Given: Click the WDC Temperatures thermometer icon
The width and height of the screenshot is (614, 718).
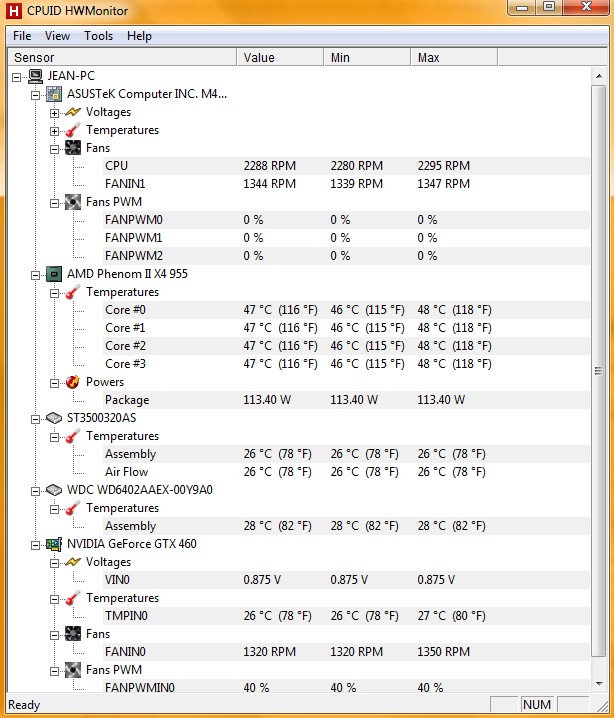Looking at the screenshot, I should [x=73, y=508].
